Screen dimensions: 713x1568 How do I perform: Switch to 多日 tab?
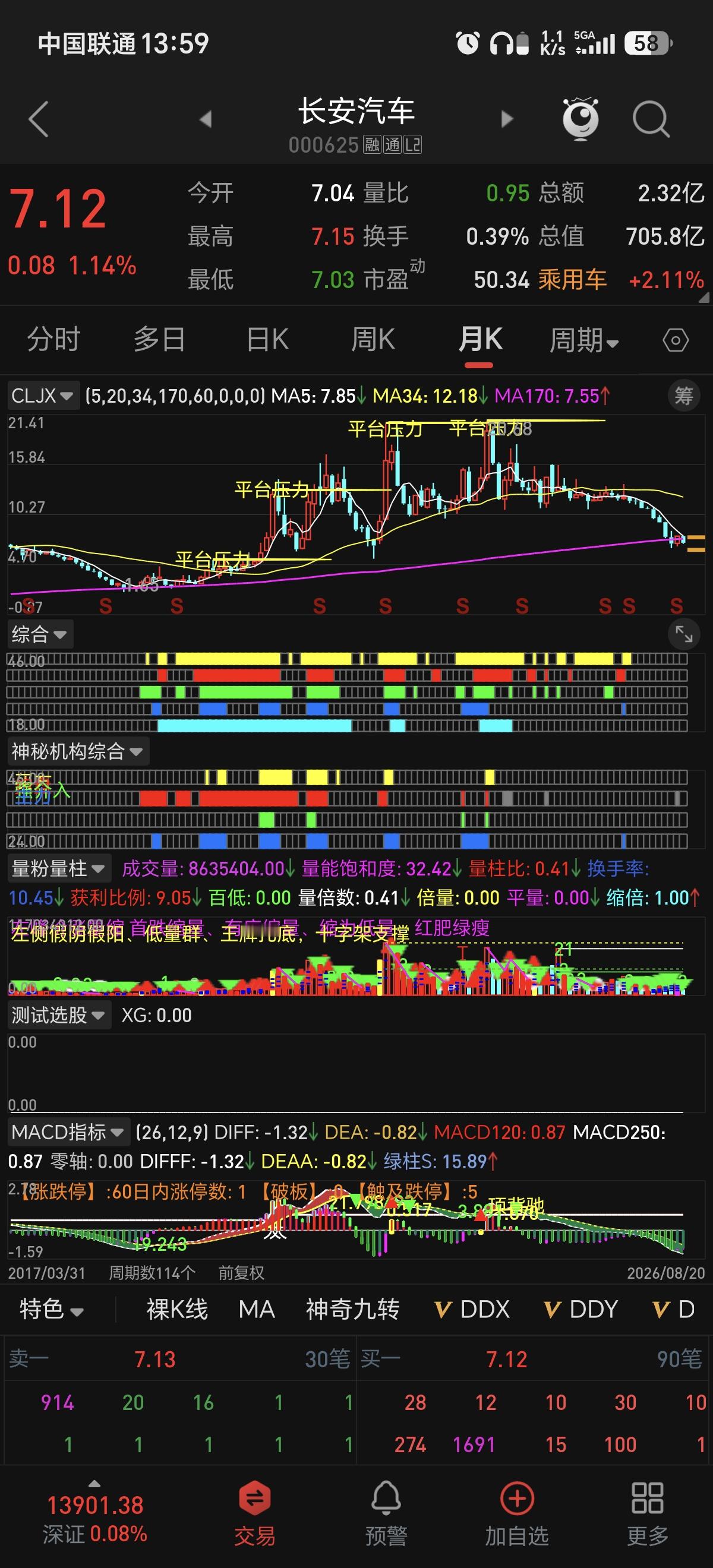coord(159,339)
